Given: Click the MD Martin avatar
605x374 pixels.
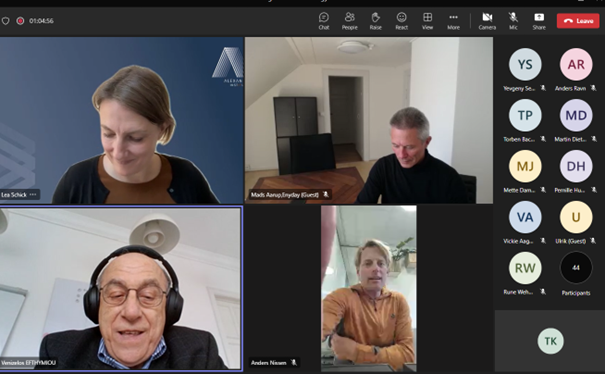Looking at the screenshot, I should (576, 115).
